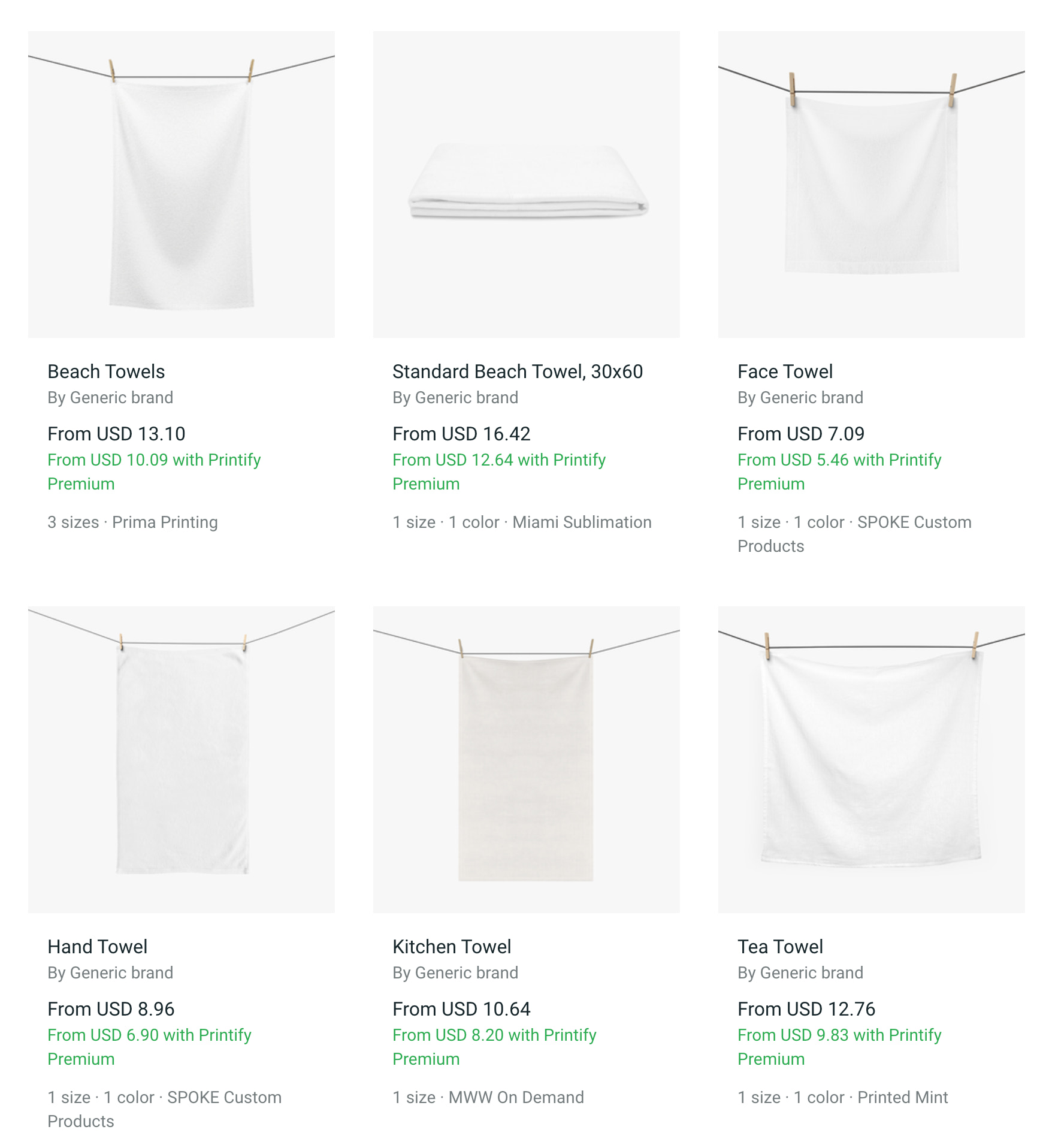The width and height of the screenshot is (1040, 1148).
Task: Open the Tea Towel title link
Action: click(780, 947)
